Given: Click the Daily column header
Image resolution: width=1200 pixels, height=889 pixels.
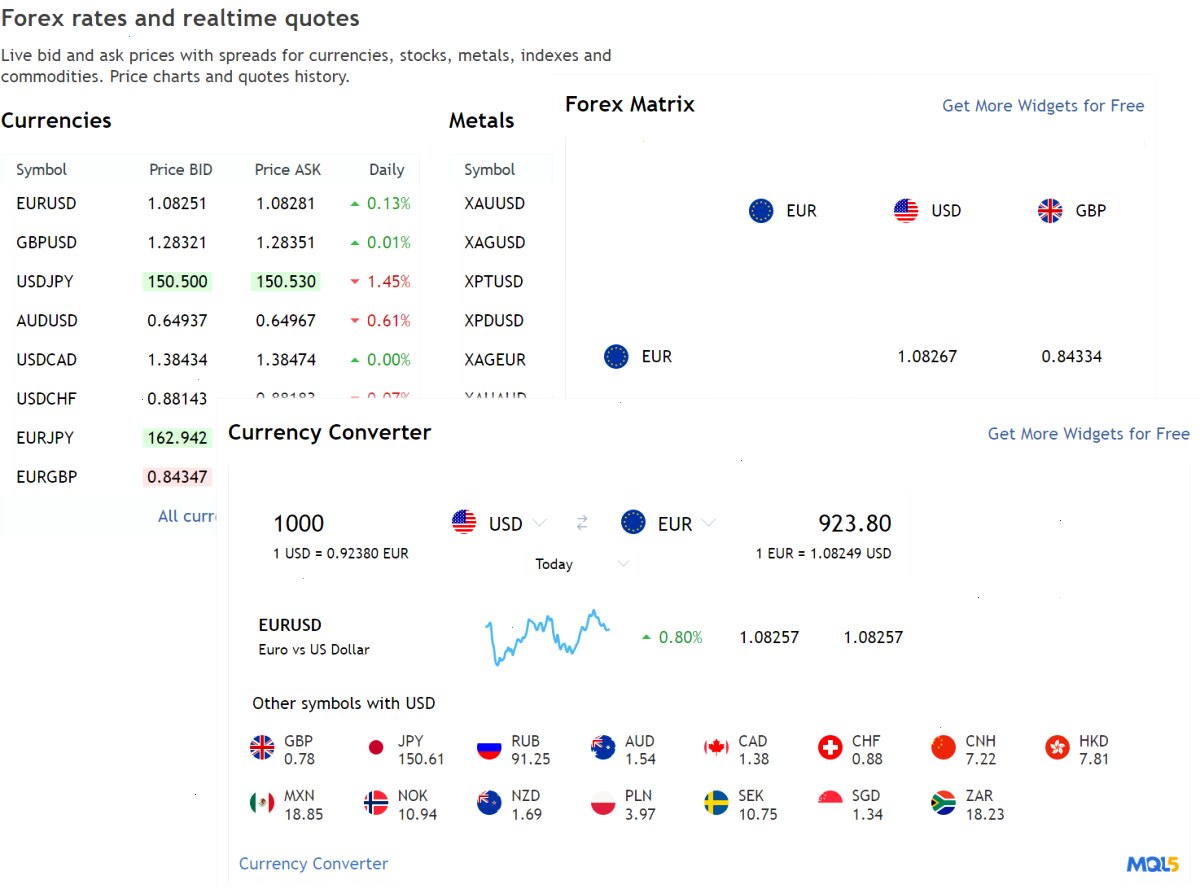Looking at the screenshot, I should (x=387, y=170).
